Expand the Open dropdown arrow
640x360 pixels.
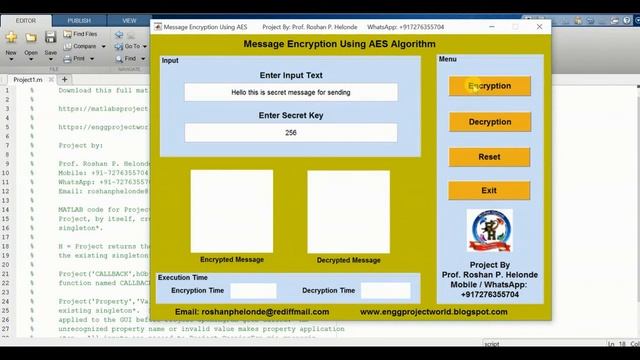coord(31,60)
